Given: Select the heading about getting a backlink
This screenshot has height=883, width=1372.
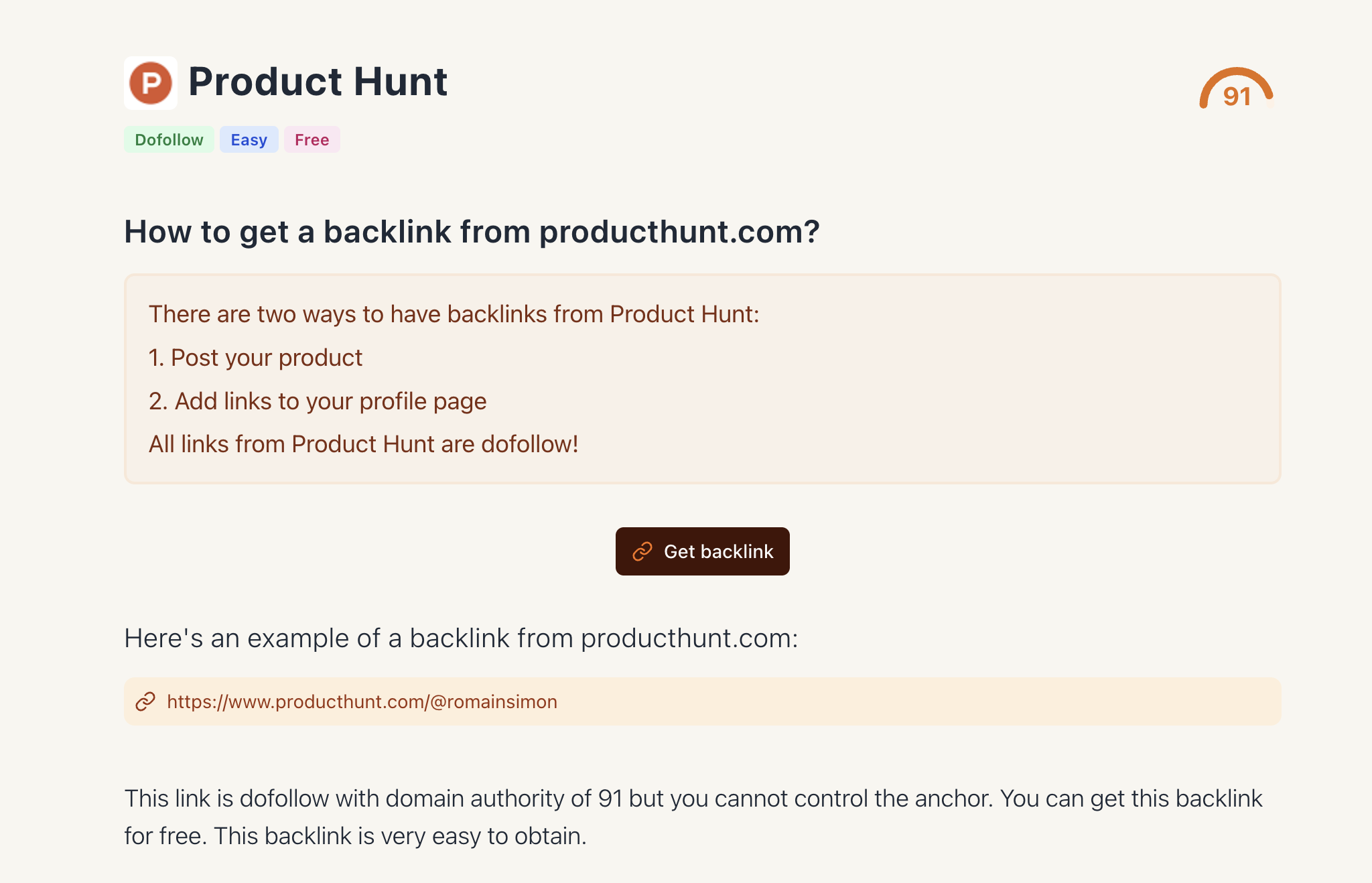Looking at the screenshot, I should pyautogui.click(x=472, y=232).
